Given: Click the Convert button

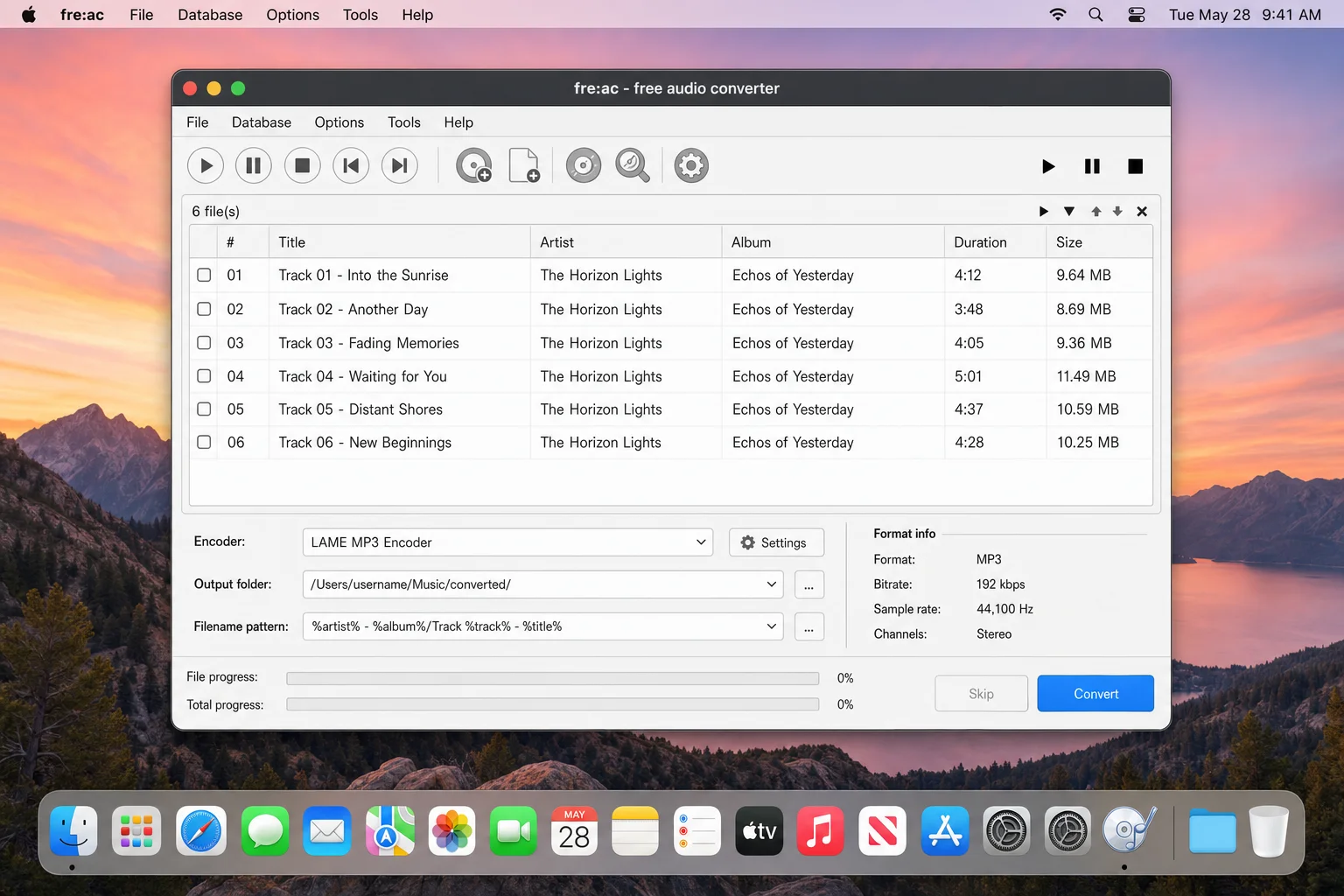Looking at the screenshot, I should tap(1095, 694).
